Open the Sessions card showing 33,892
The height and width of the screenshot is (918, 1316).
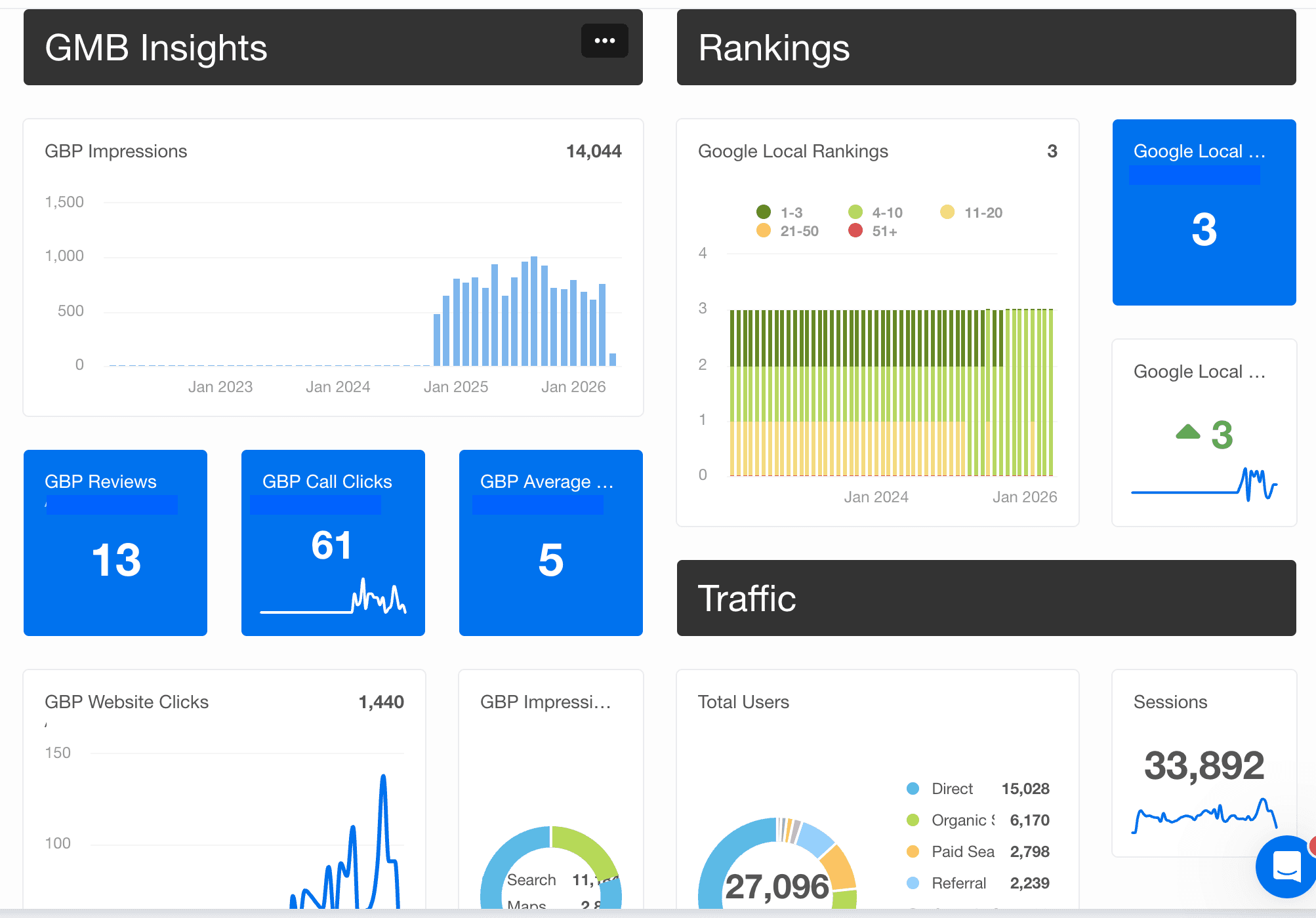click(1204, 763)
